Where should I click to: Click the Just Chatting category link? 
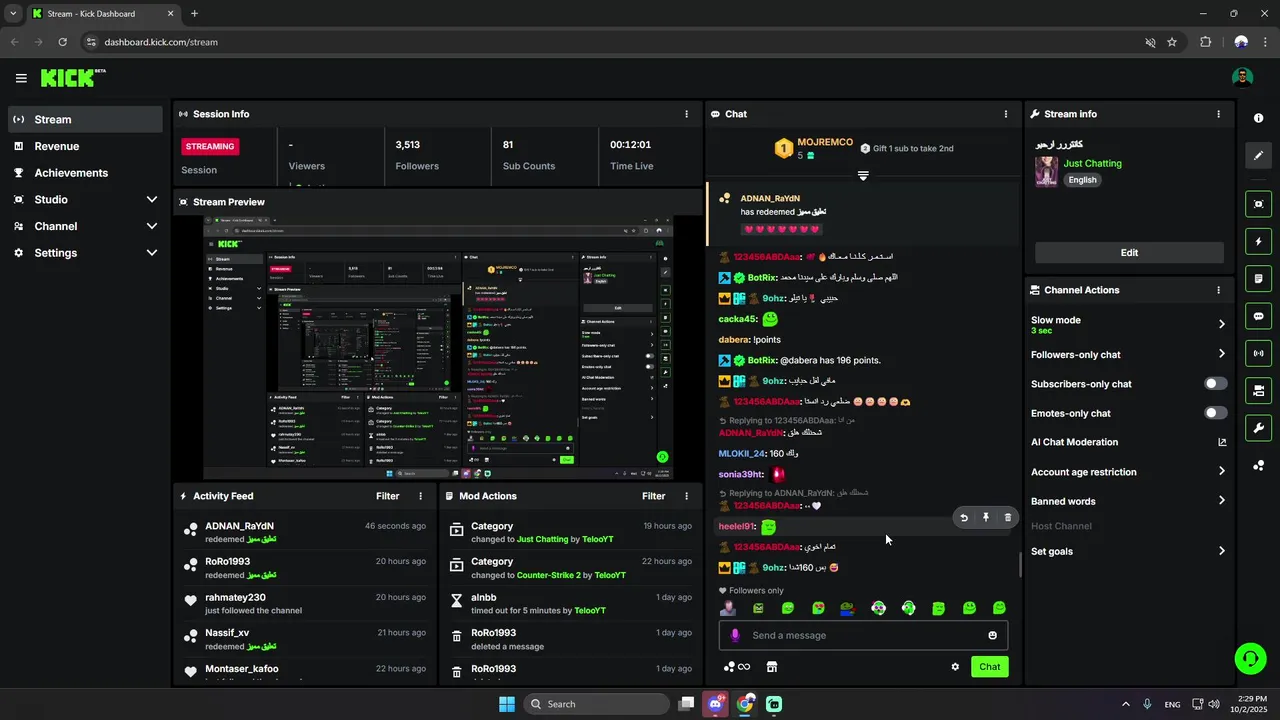point(1092,163)
